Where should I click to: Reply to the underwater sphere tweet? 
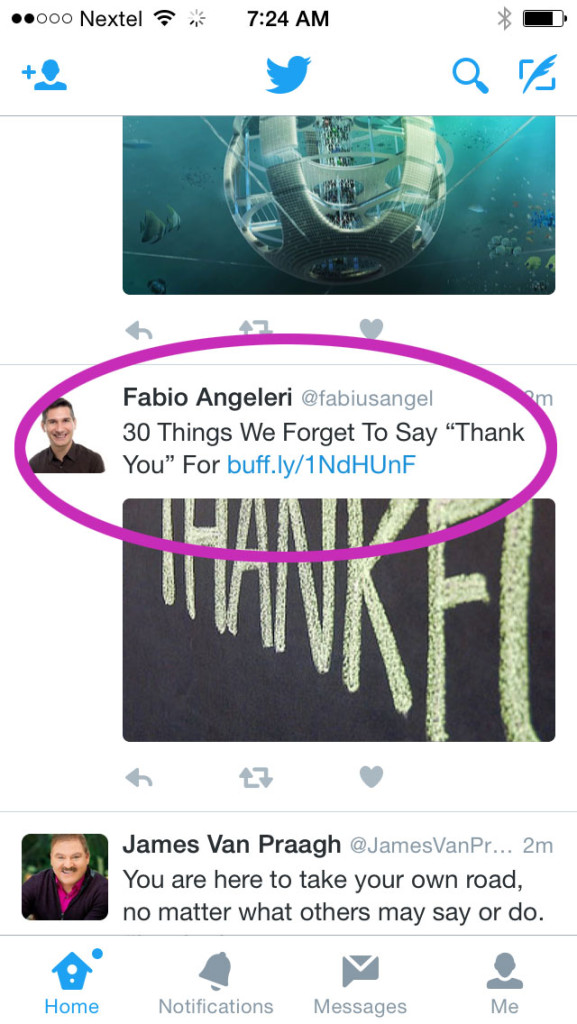coord(139,330)
